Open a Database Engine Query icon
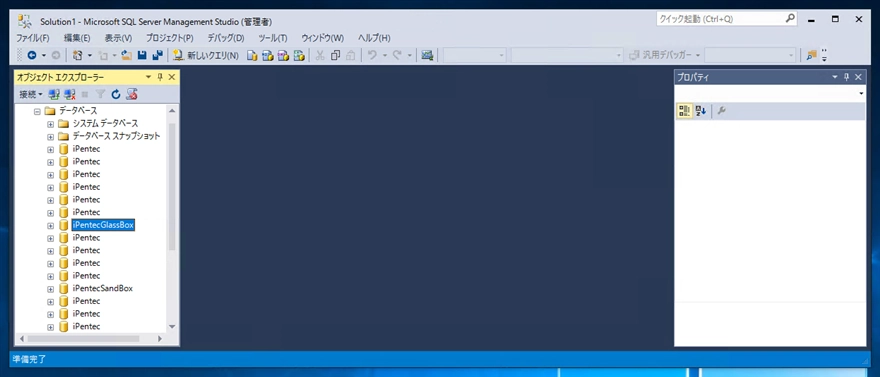This screenshot has width=880, height=377. [253, 56]
